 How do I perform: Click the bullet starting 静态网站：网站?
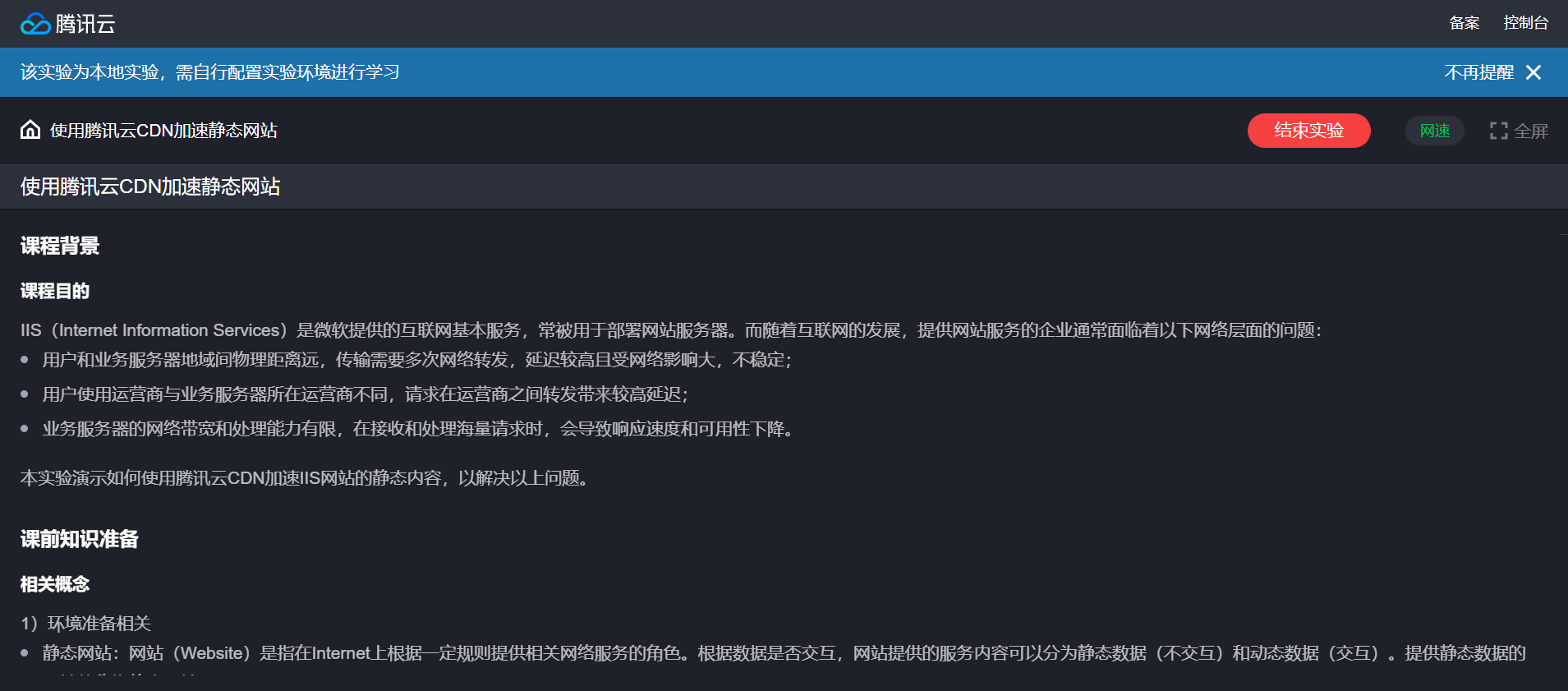tap(784, 653)
